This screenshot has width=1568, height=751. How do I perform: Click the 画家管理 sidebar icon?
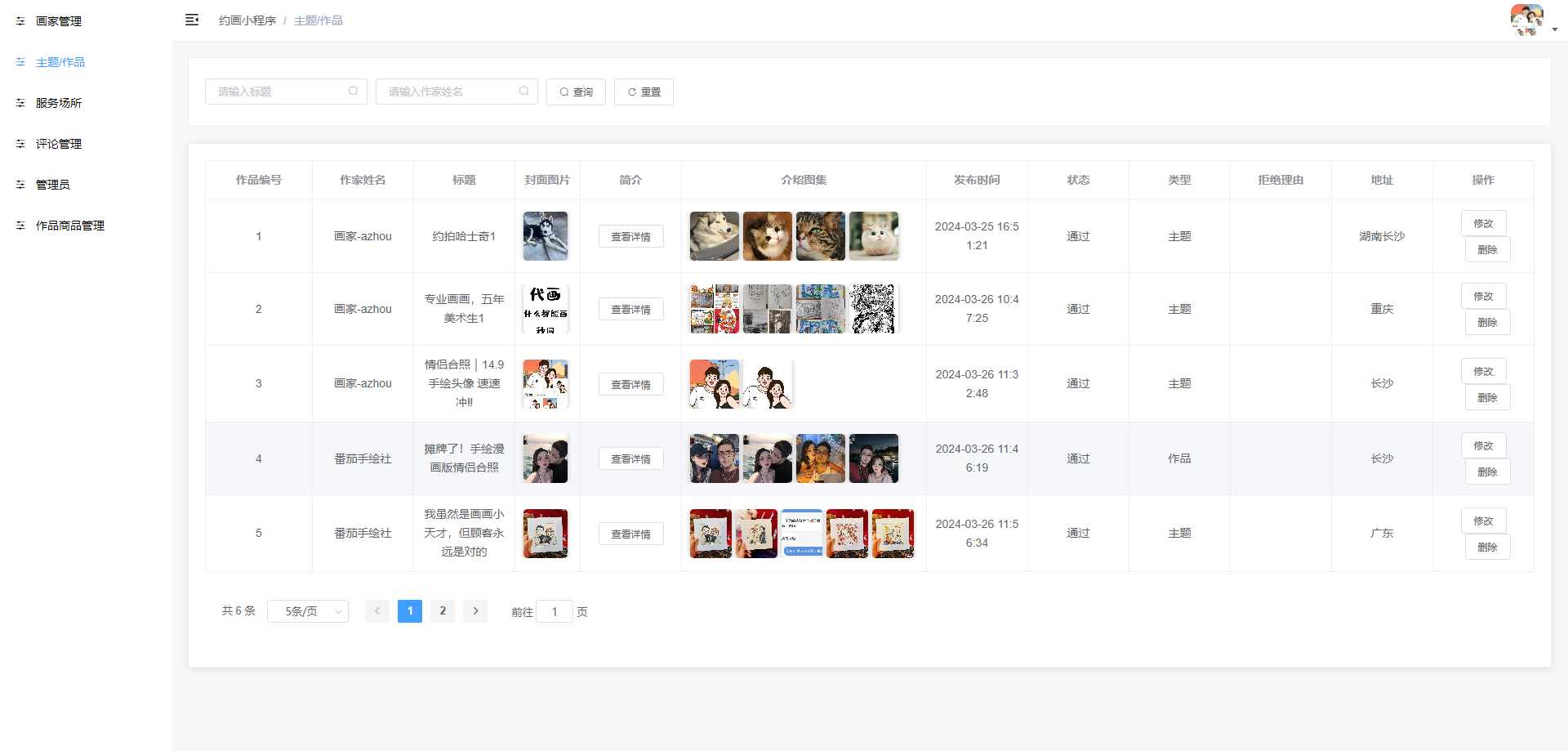coord(20,21)
